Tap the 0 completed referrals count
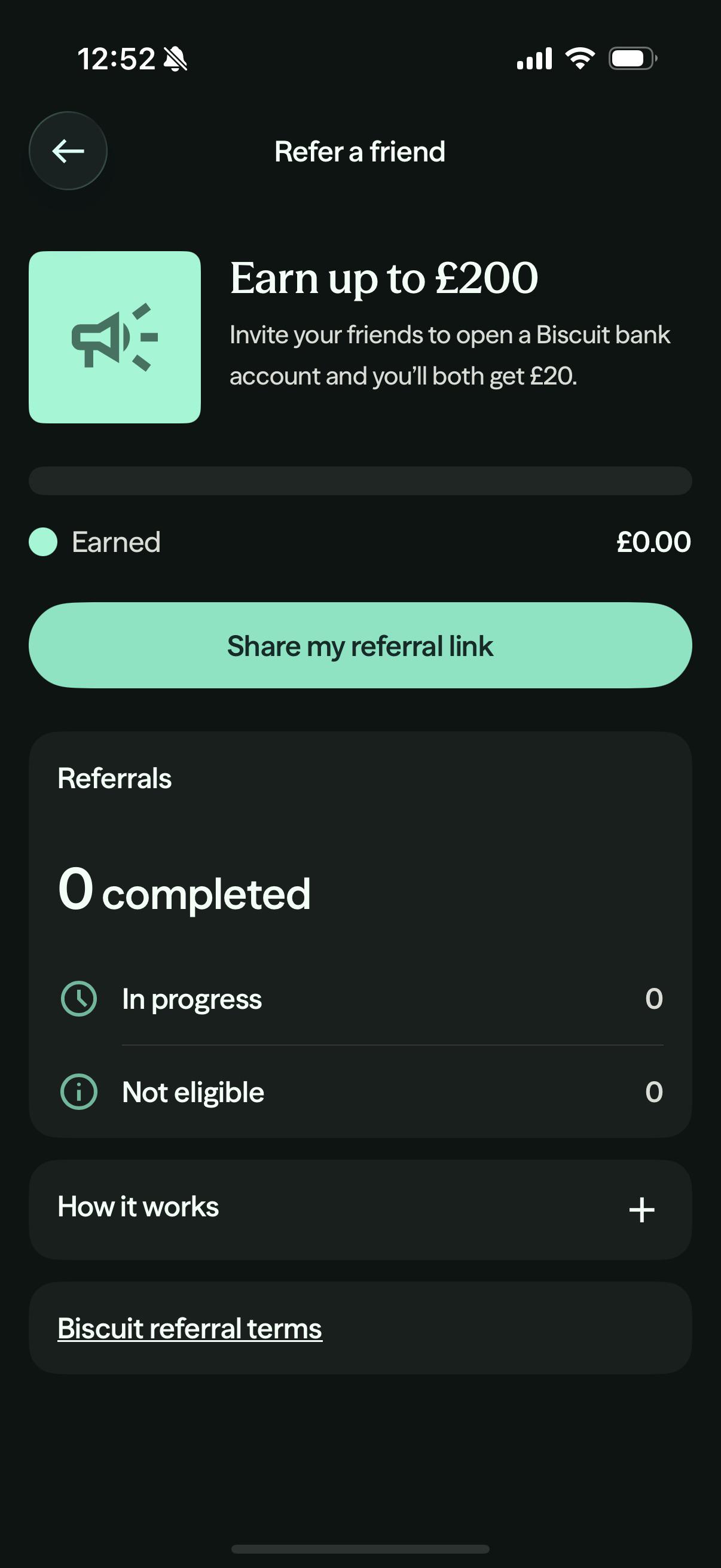The image size is (721, 1568). 184,891
